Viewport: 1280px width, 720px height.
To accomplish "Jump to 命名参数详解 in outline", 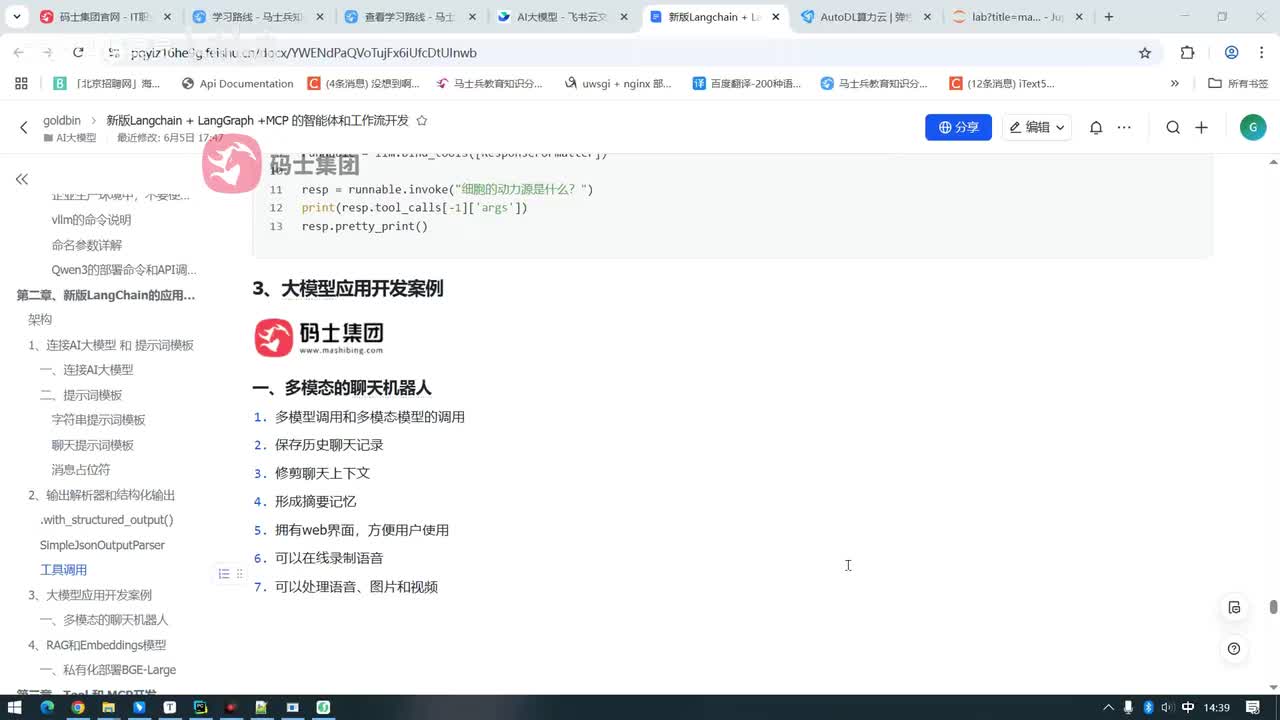I will [87, 245].
